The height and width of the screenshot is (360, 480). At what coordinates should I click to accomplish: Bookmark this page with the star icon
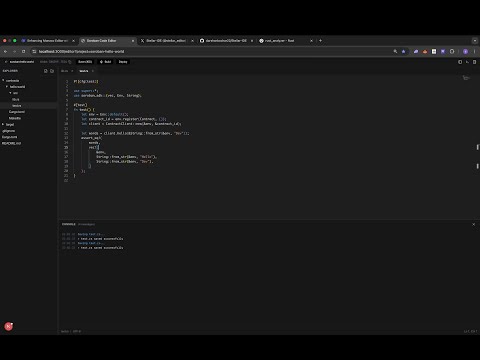(404, 51)
